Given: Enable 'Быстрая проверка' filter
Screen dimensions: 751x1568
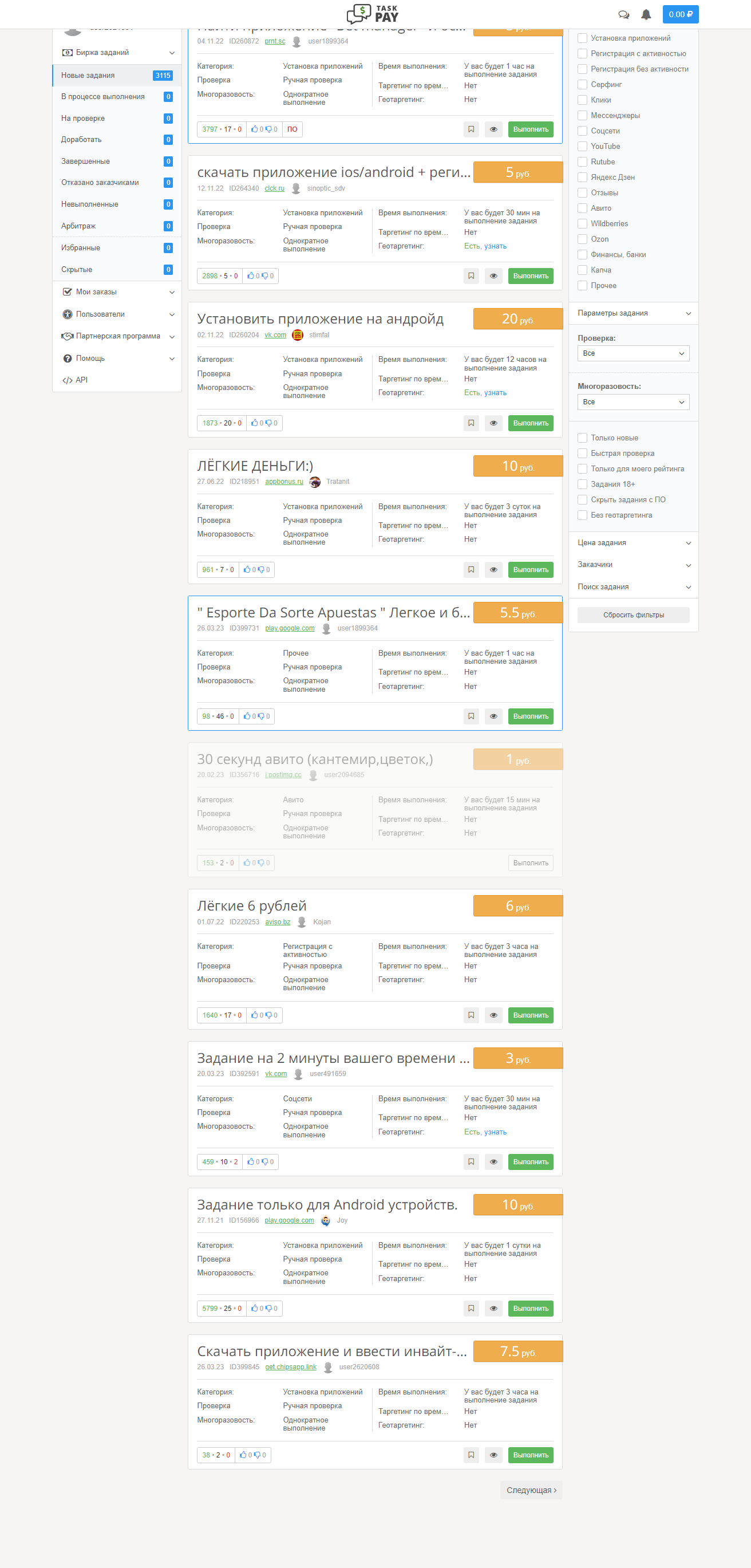Looking at the screenshot, I should 582,454.
